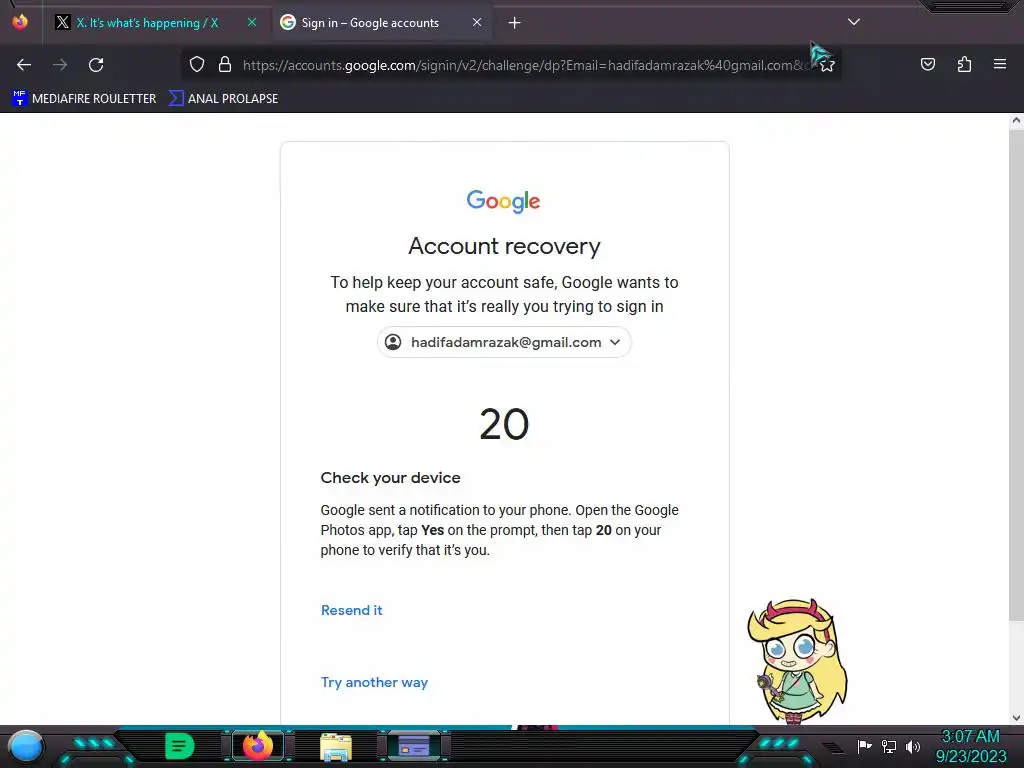Click the address bar URL
1024x768 pixels.
click(x=522, y=65)
